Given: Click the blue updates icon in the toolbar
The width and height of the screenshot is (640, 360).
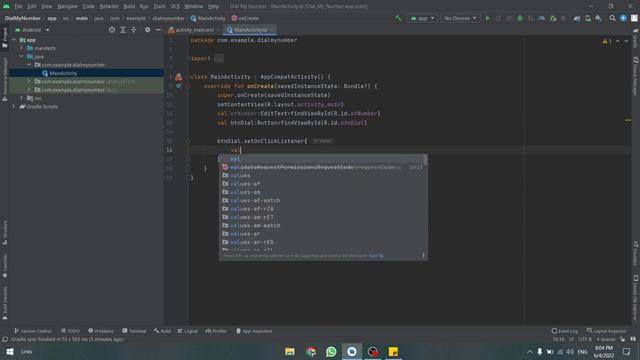Looking at the screenshot, I should (x=623, y=18).
